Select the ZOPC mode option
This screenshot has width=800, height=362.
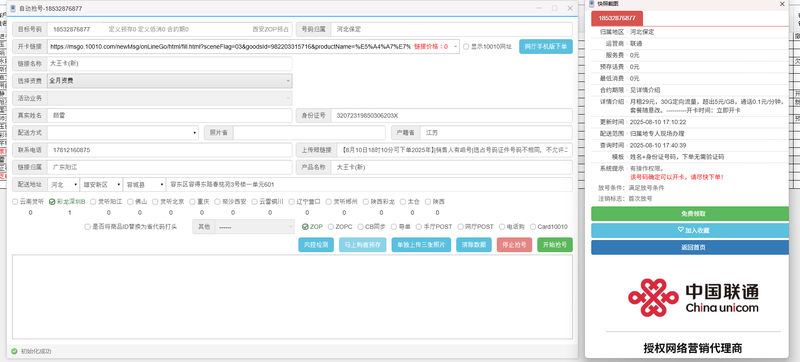tap(331, 226)
